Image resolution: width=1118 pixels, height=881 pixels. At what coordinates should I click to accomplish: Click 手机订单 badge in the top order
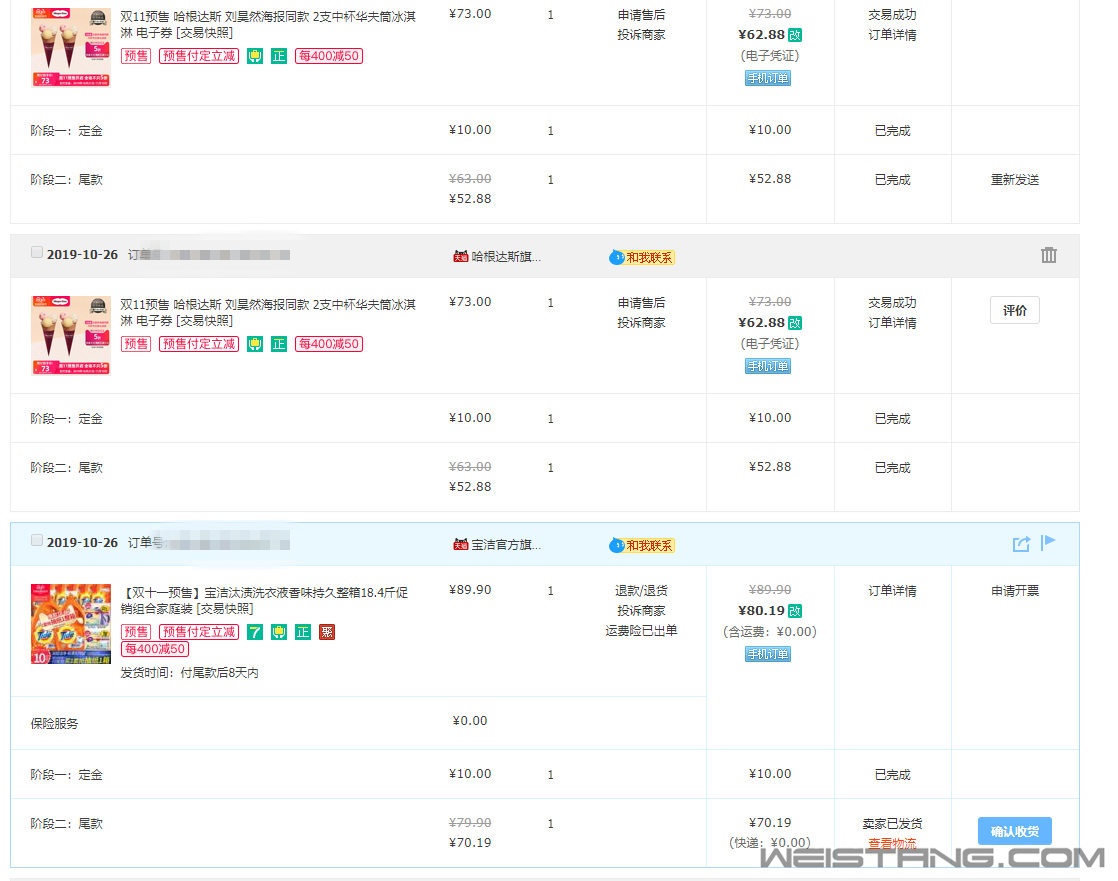coord(768,78)
